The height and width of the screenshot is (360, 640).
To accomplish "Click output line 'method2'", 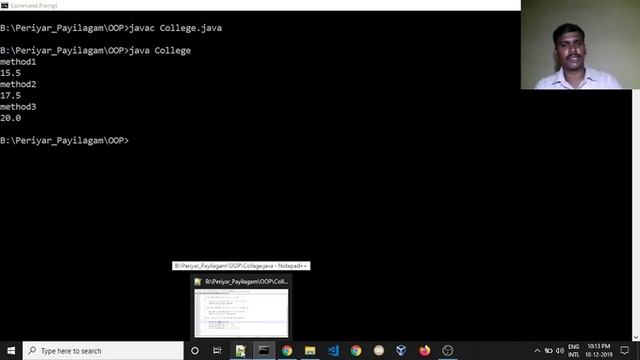I will point(18,84).
